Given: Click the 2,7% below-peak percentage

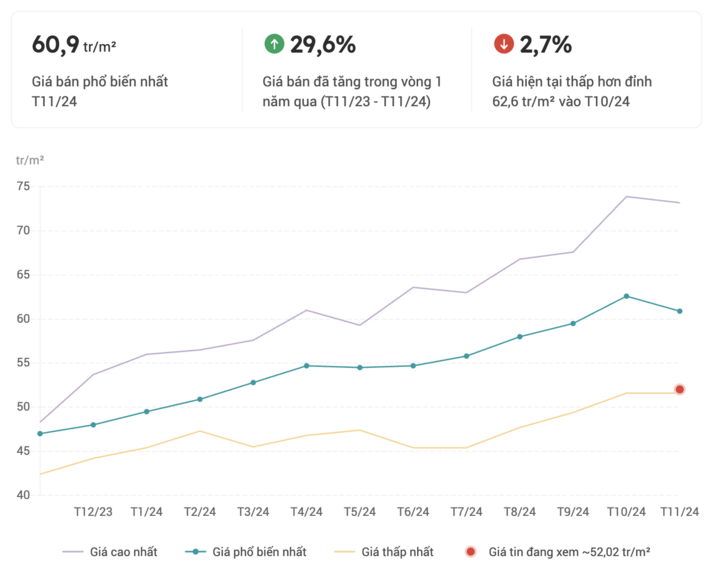Looking at the screenshot, I should pos(546,44).
